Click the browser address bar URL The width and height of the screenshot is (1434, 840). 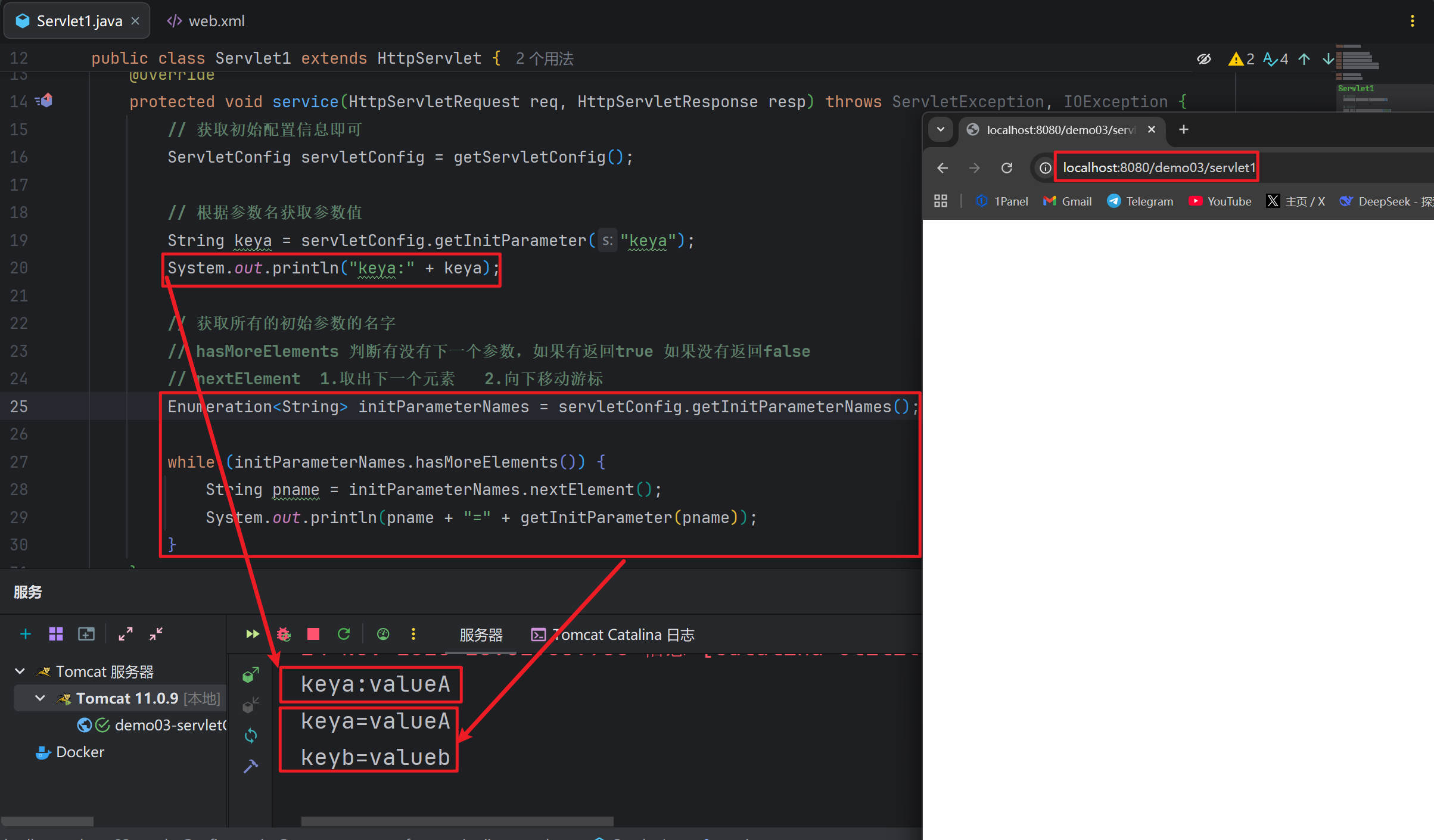(1158, 167)
